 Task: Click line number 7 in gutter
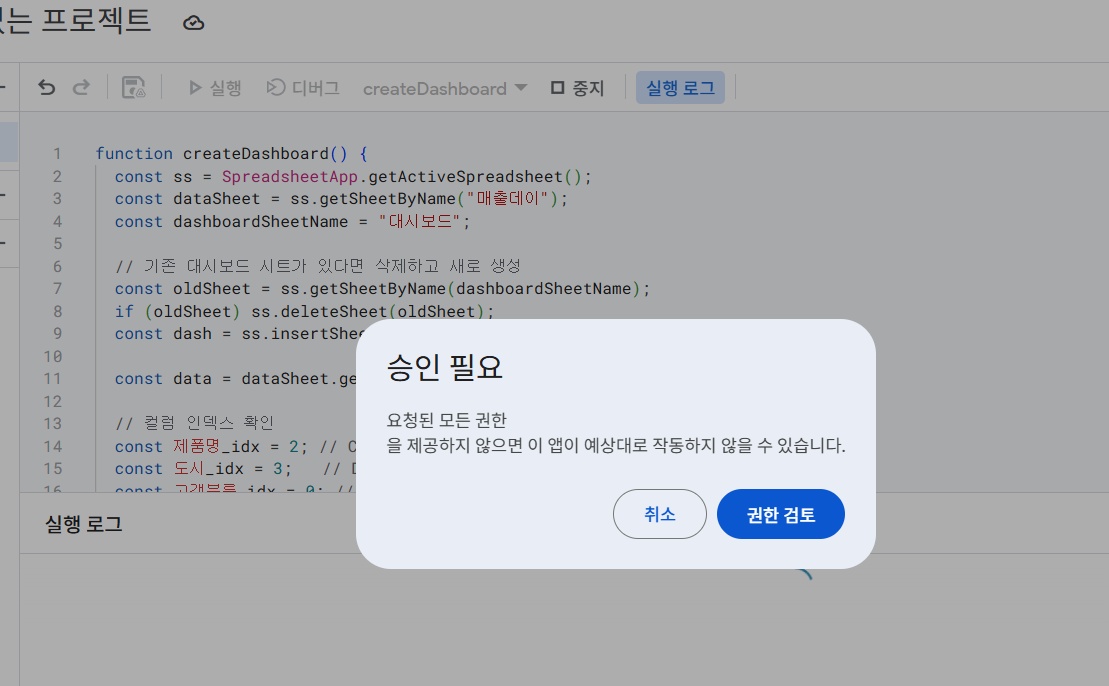tap(57, 289)
